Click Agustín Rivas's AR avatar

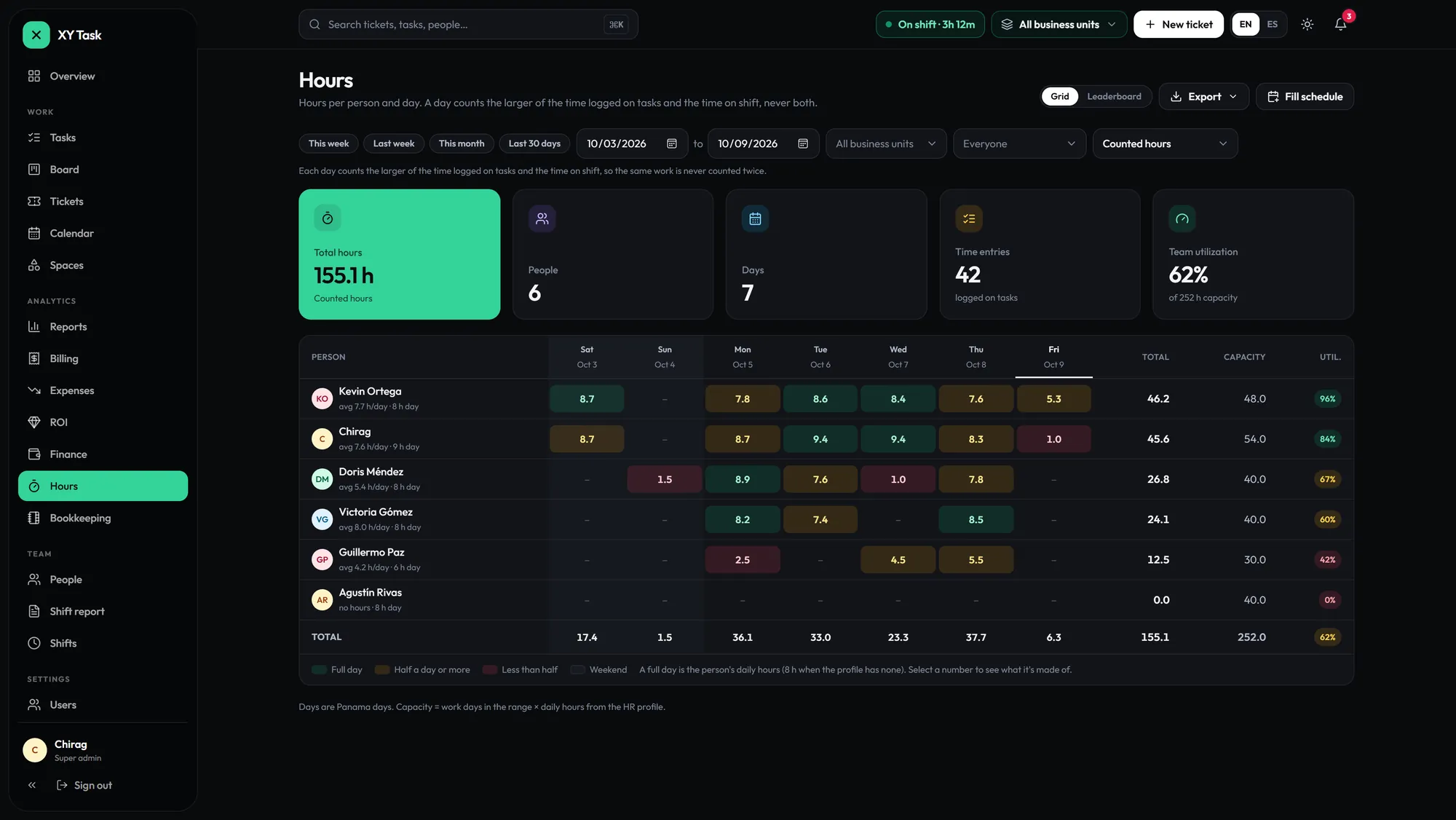pos(322,600)
